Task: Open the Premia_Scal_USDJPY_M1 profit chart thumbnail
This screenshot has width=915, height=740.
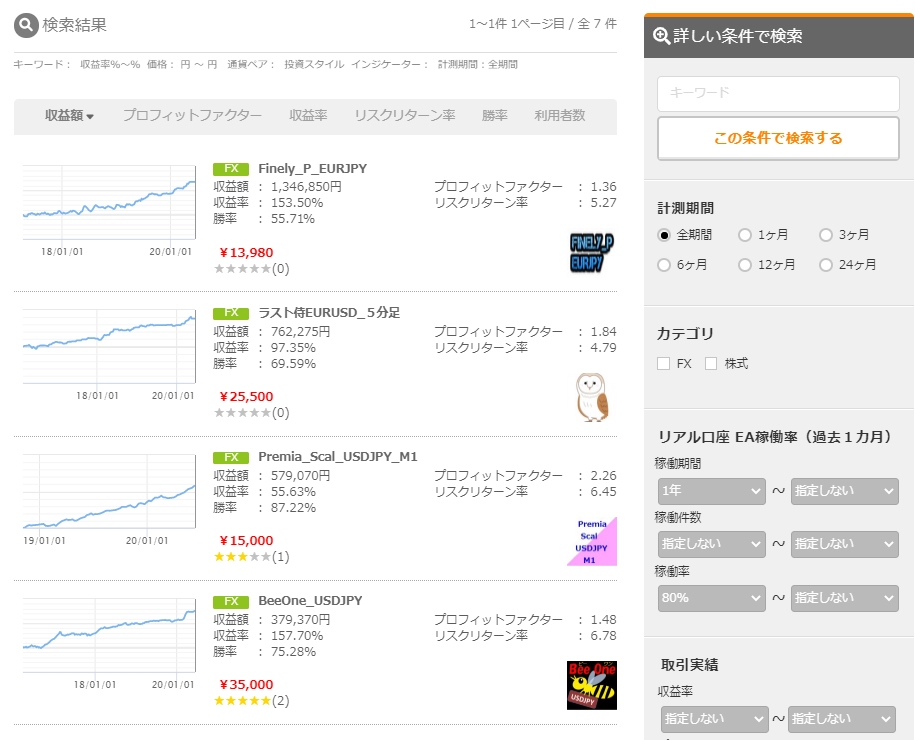Action: 109,499
